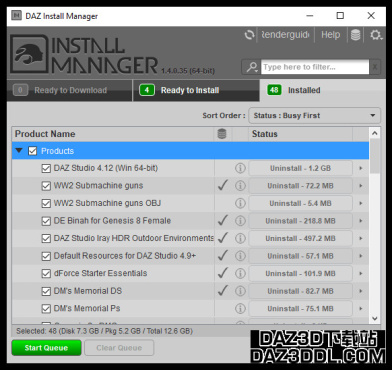Expand options arrow for WW2 Submachine guns OBJ
This screenshot has width=392, height=370.
pyautogui.click(x=361, y=203)
